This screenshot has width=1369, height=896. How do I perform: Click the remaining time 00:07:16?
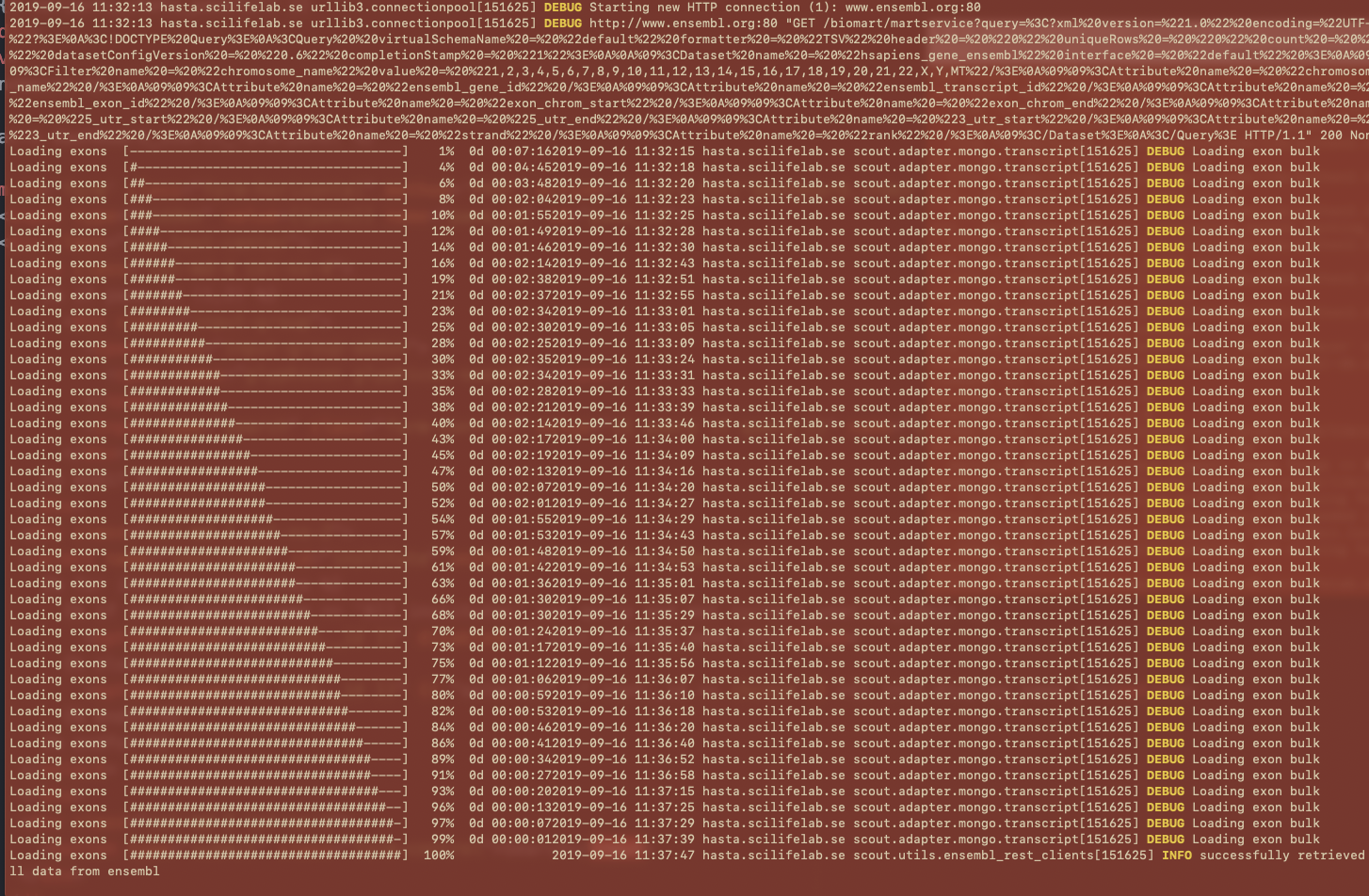click(x=522, y=152)
